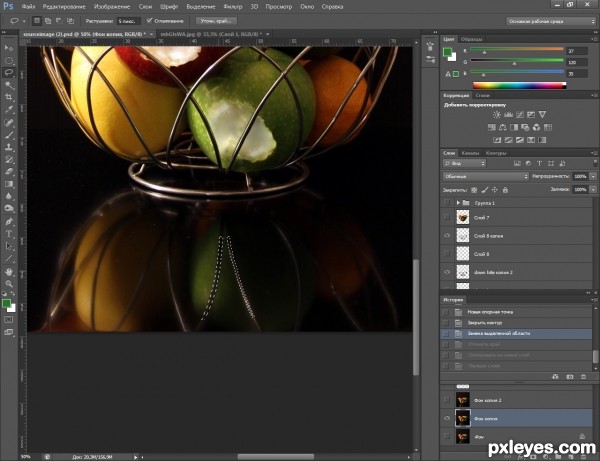Screen dimensions: 600x461
Task: Select the Lasso tool in toolbox
Action: click(x=8, y=72)
